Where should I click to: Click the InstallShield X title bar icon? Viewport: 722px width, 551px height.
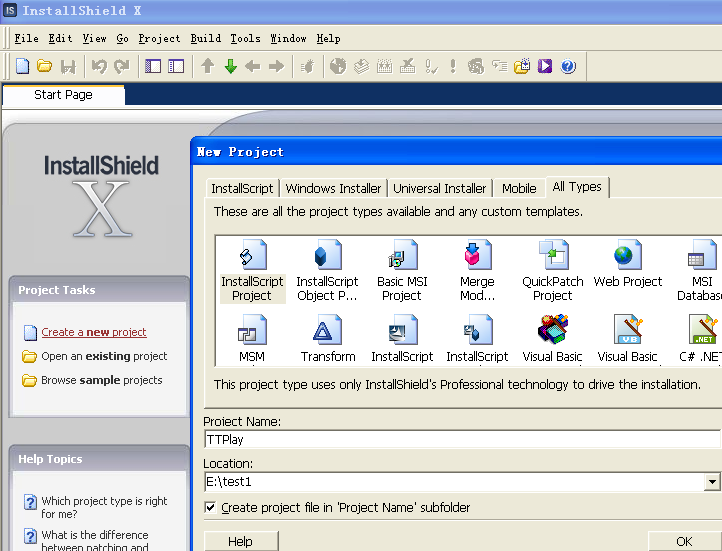pyautogui.click(x=10, y=10)
